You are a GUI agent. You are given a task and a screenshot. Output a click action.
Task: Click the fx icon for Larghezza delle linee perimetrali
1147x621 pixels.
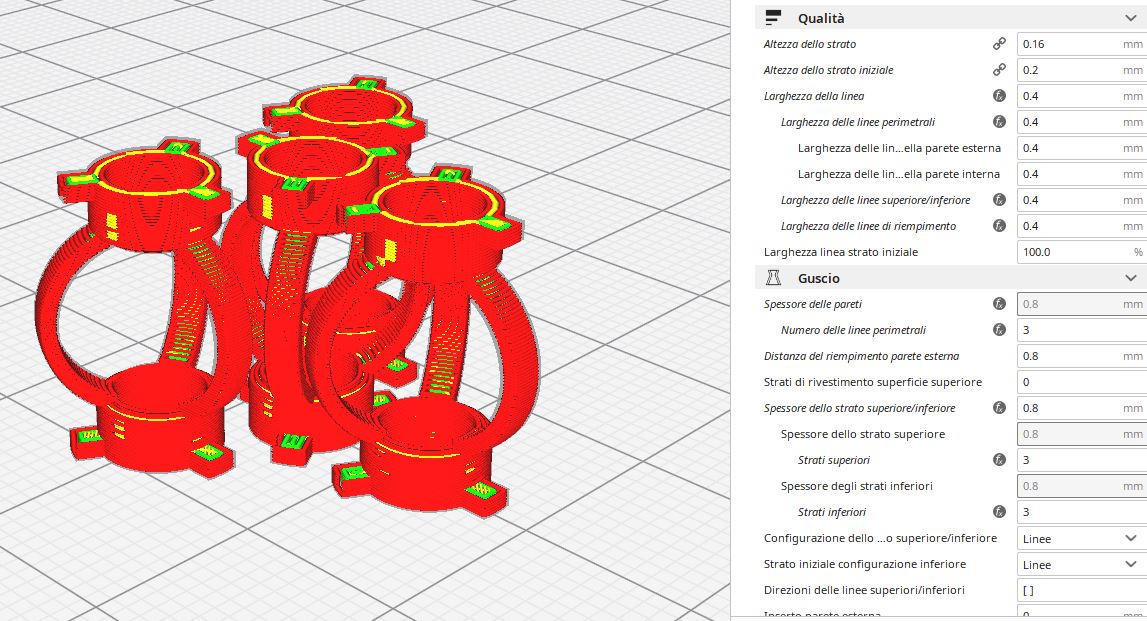pyautogui.click(x=999, y=122)
